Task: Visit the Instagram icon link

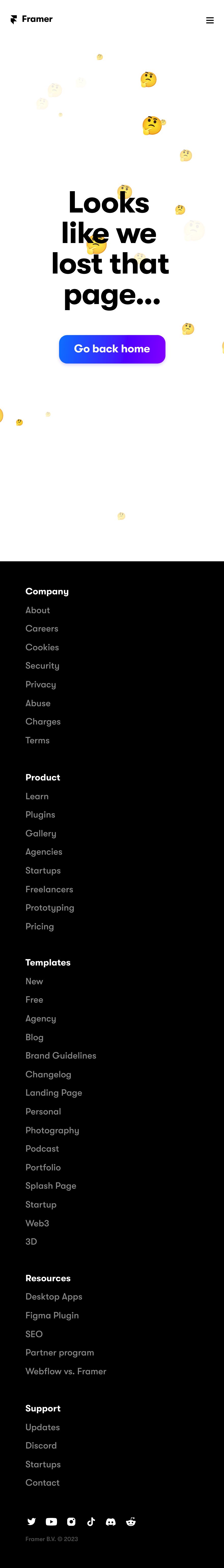Action: (x=71, y=1521)
